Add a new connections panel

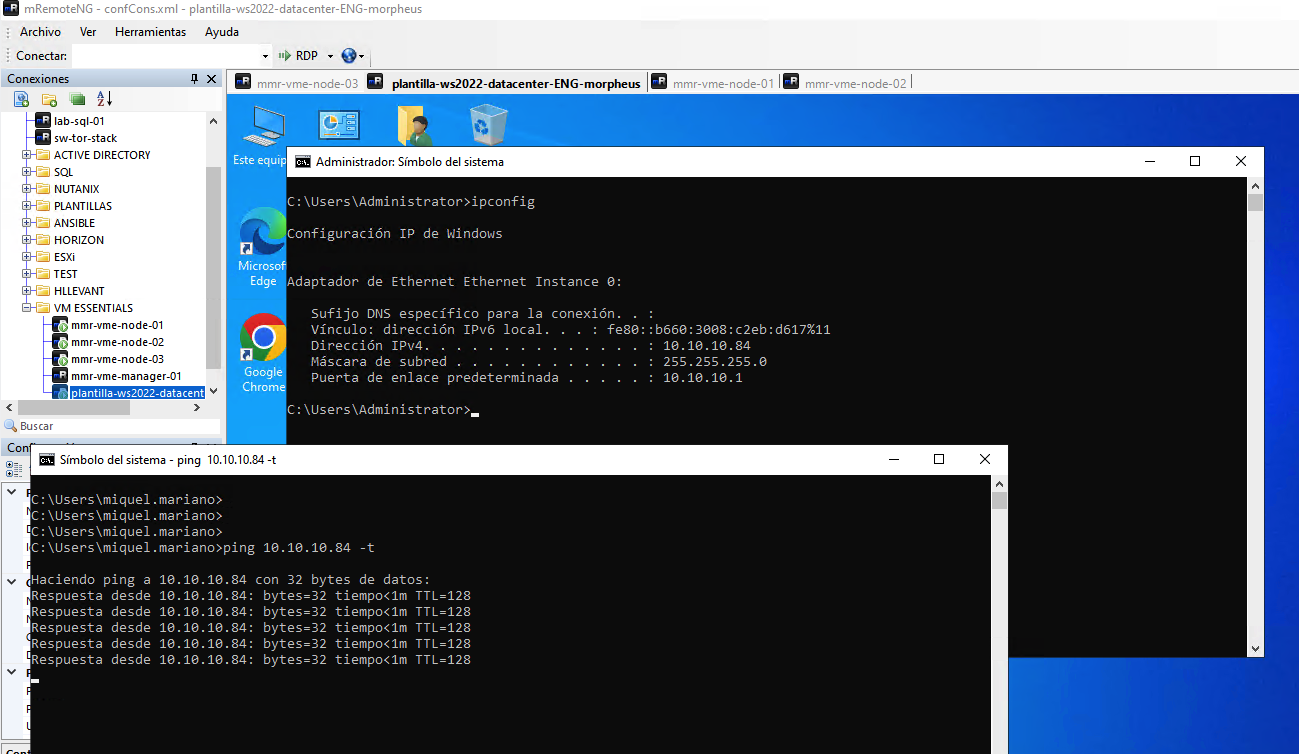click(75, 98)
